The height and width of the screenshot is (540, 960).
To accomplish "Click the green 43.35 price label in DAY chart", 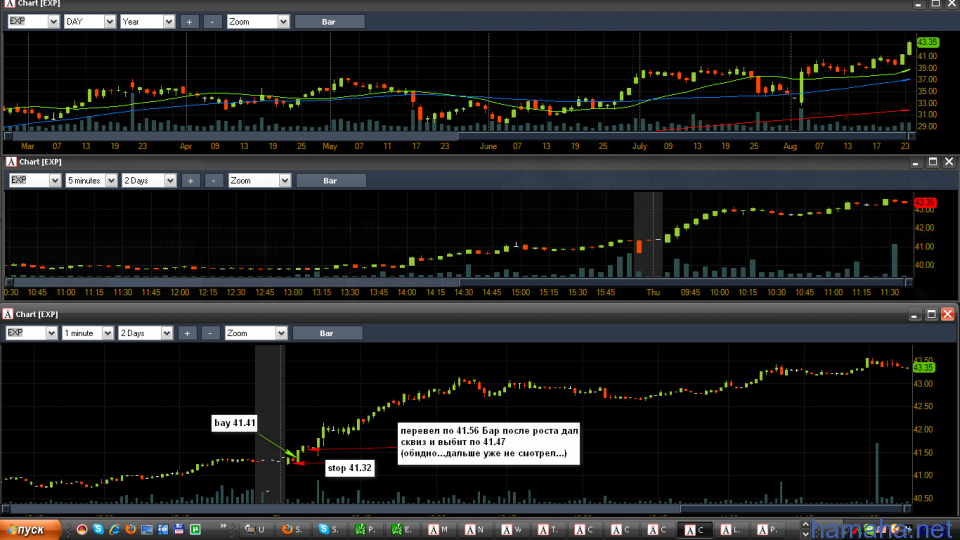I will coord(928,42).
